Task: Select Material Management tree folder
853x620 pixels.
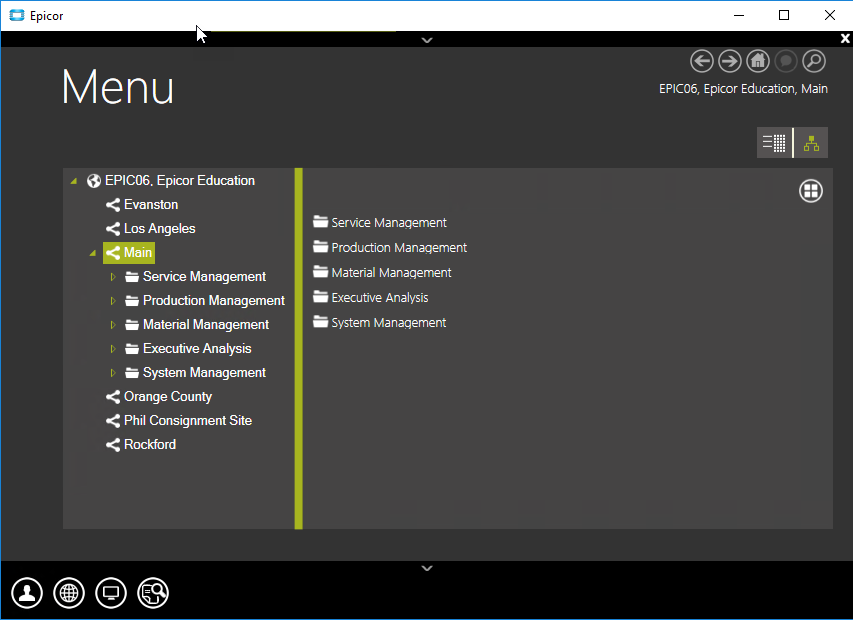Action: click(197, 325)
